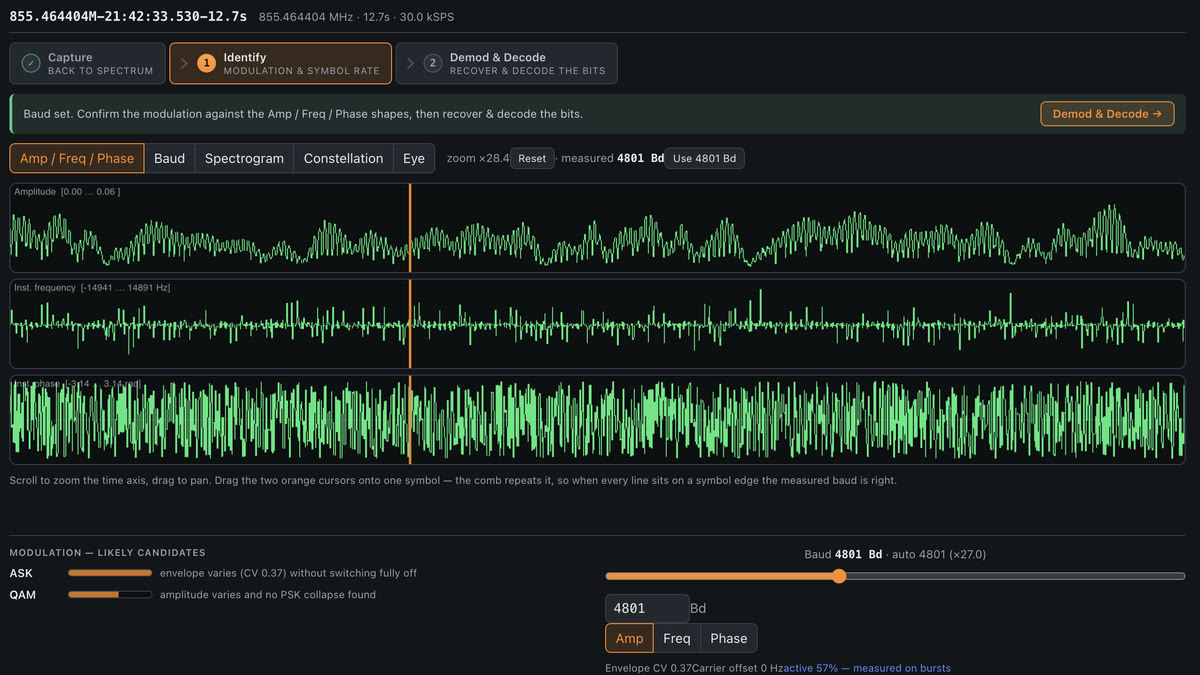Screen dimensions: 1200x675
Task: Click the QAM modulation candidate label
Action: click(23, 594)
